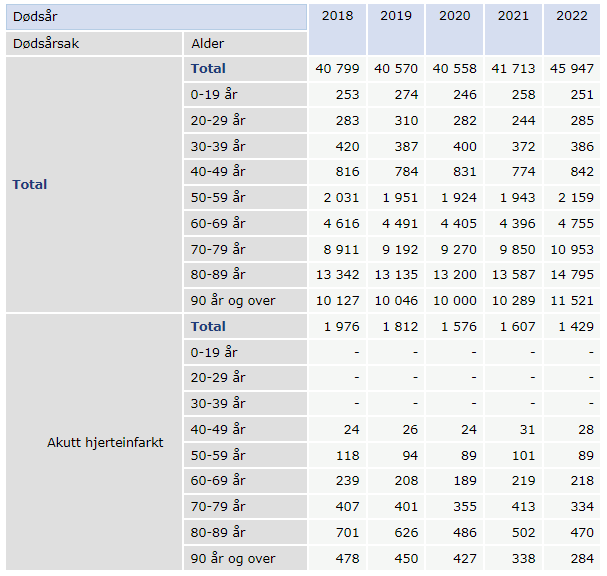Click value 4 396 in 60-69 år row

(518, 223)
